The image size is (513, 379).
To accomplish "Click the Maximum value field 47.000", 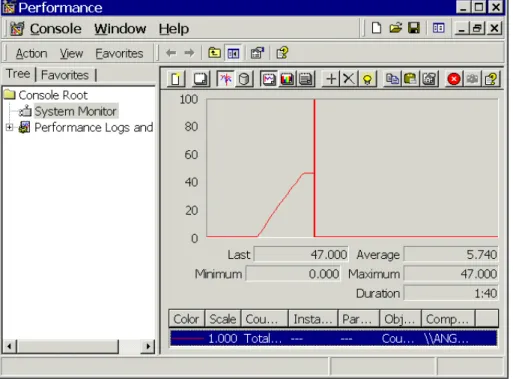I will (451, 274).
